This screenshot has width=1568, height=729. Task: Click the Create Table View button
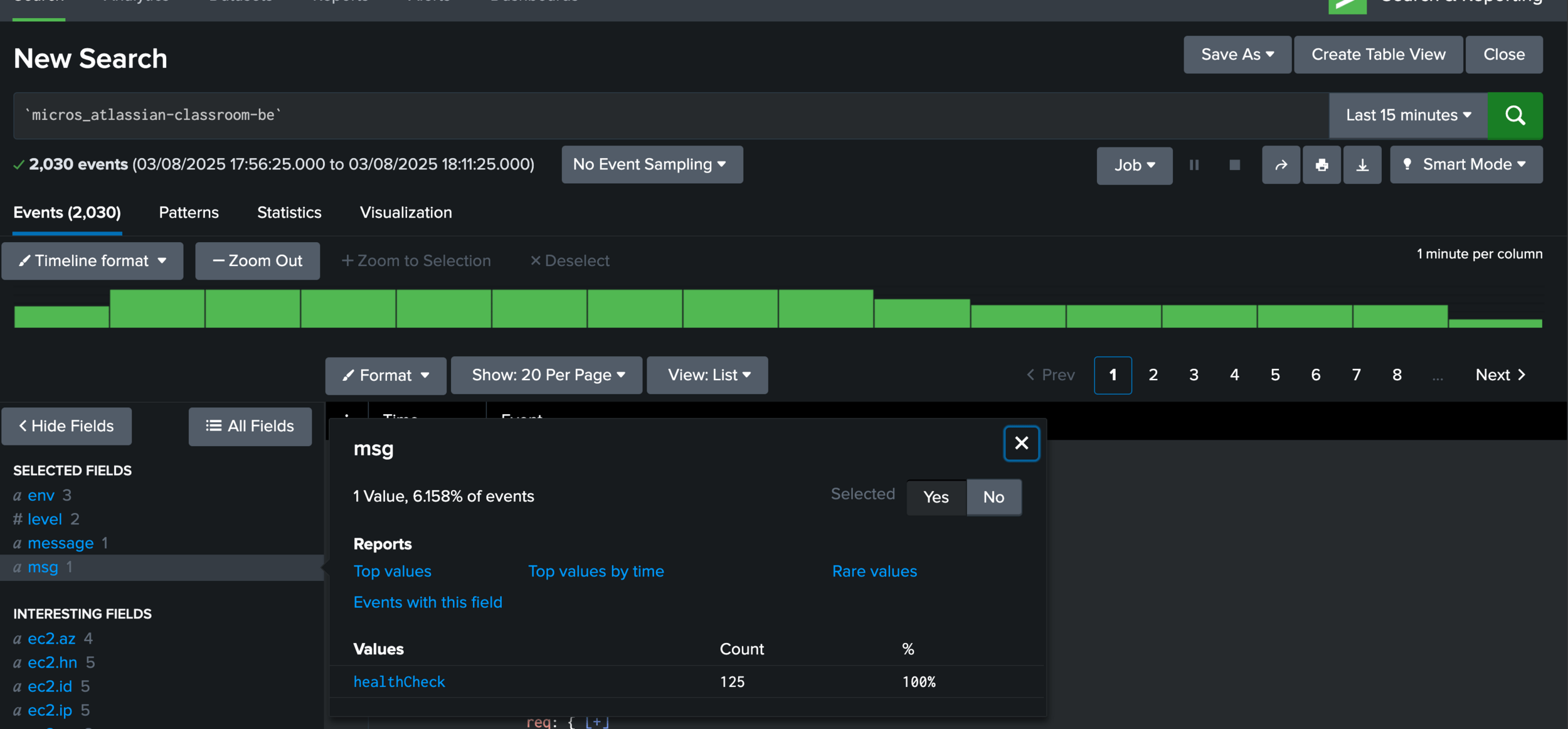tap(1378, 55)
